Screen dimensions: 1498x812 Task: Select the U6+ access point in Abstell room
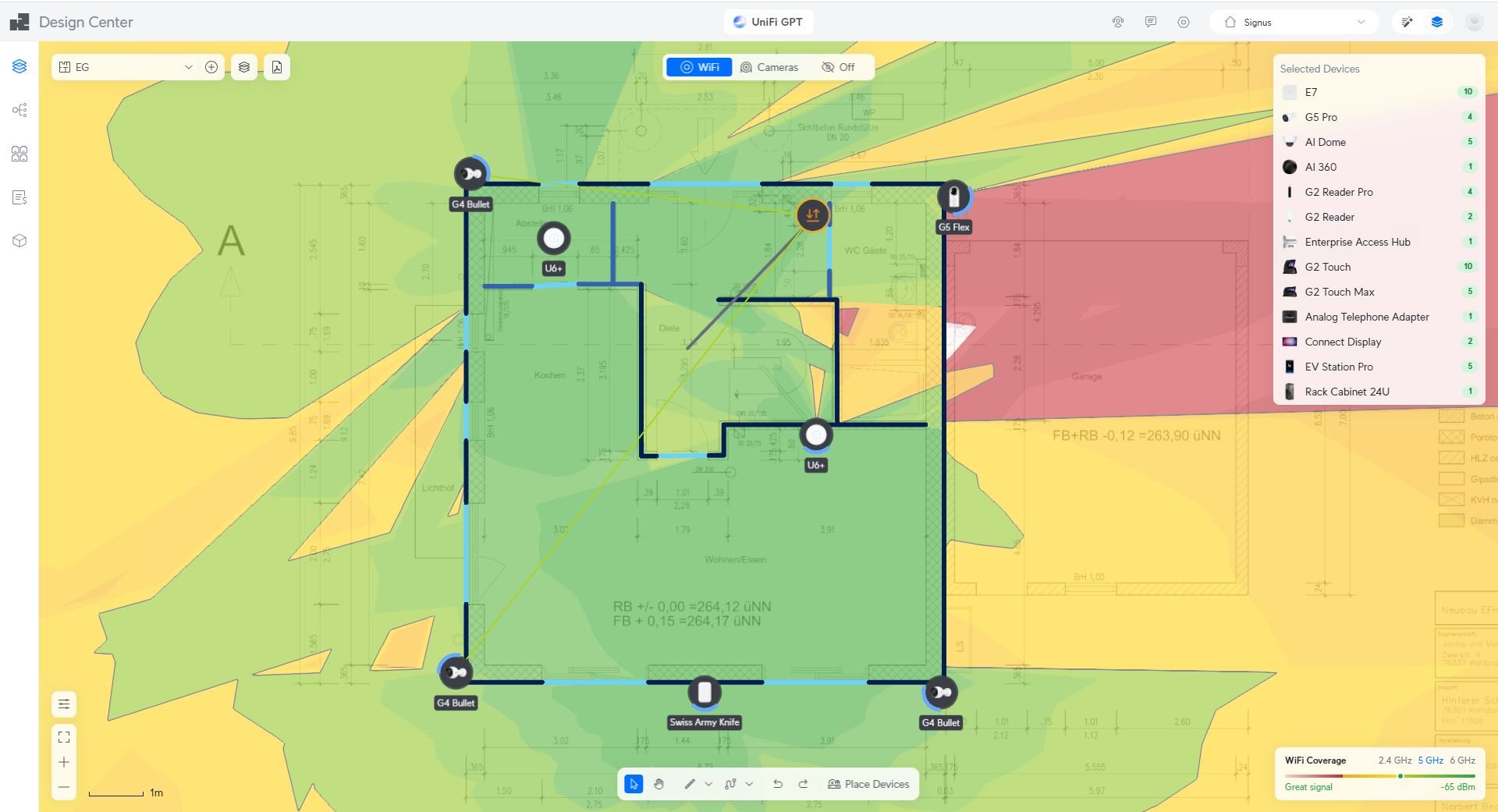(554, 239)
